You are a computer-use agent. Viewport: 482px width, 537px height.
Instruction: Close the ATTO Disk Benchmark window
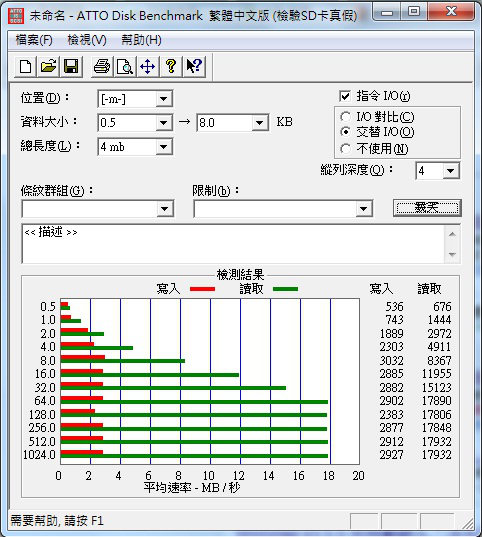pyautogui.click(x=452, y=12)
